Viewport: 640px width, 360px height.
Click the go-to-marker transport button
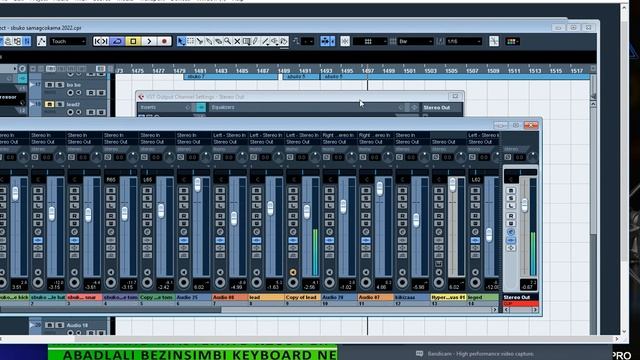pyautogui.click(x=101, y=41)
